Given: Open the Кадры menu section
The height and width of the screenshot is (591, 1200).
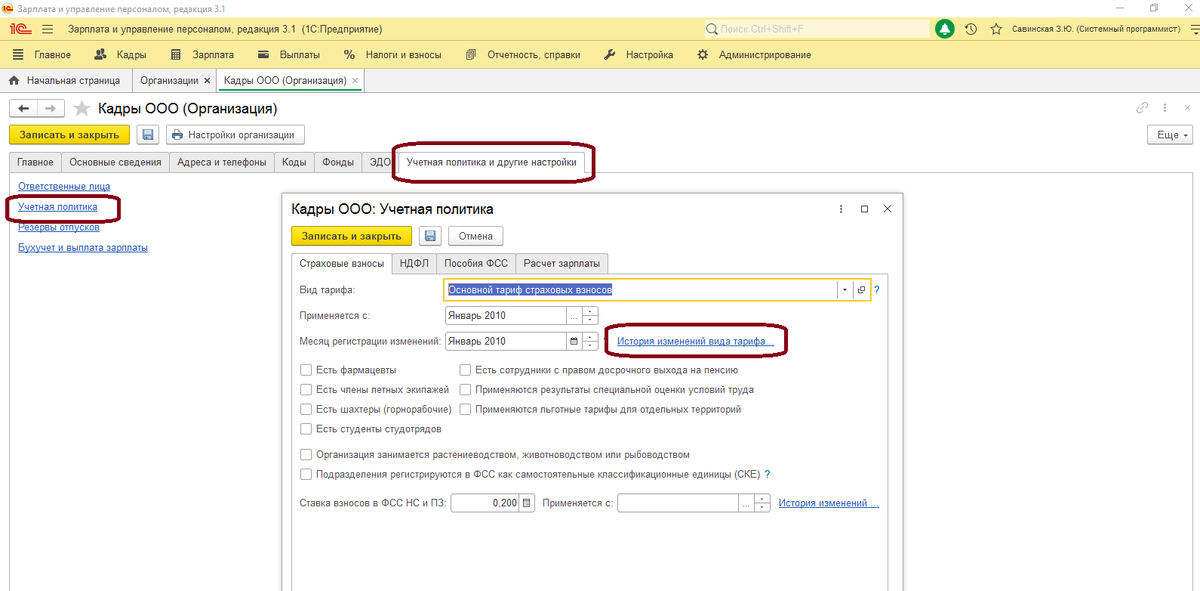Looking at the screenshot, I should click(120, 55).
